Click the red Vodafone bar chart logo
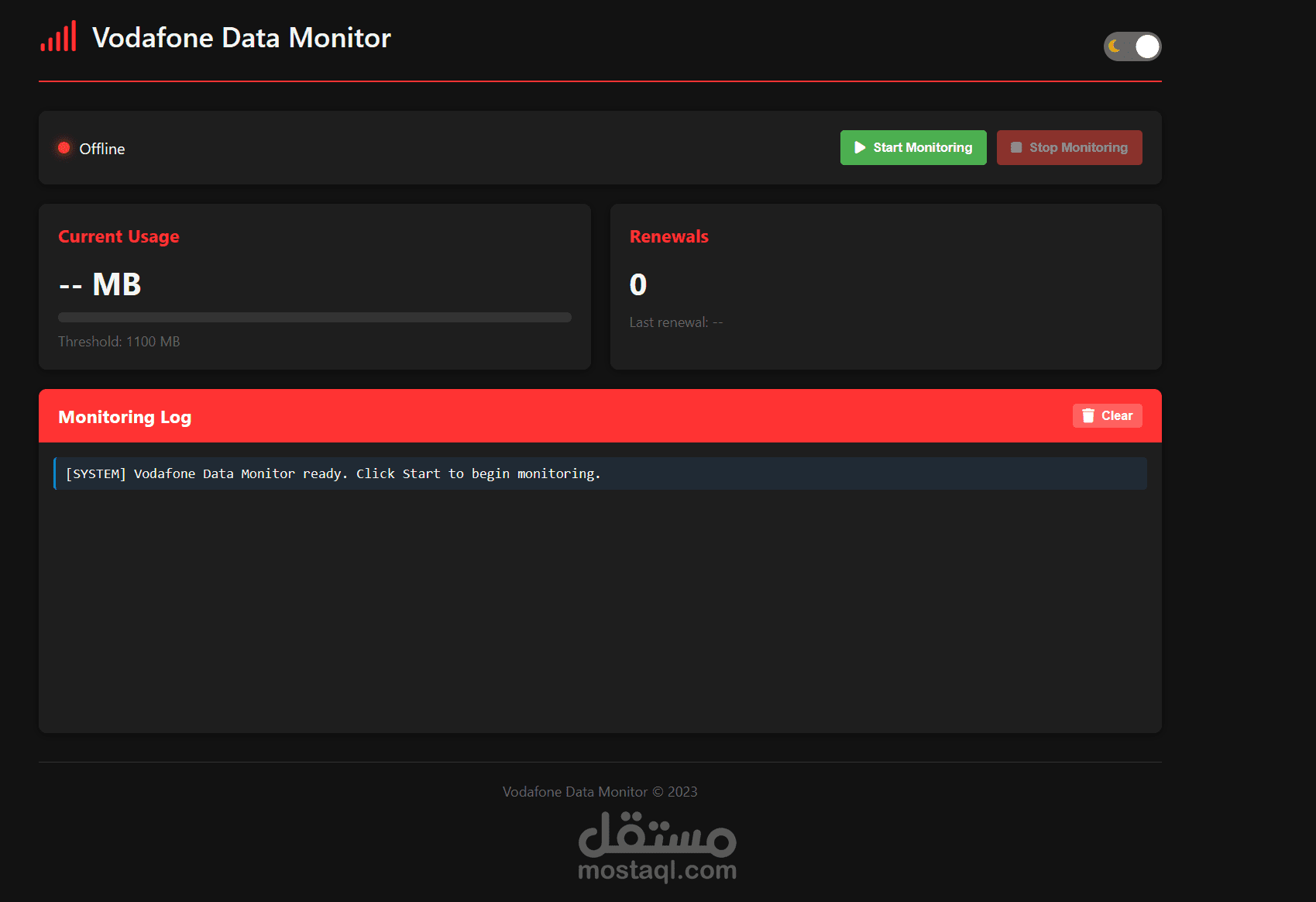This screenshot has height=902, width=1316. point(58,36)
